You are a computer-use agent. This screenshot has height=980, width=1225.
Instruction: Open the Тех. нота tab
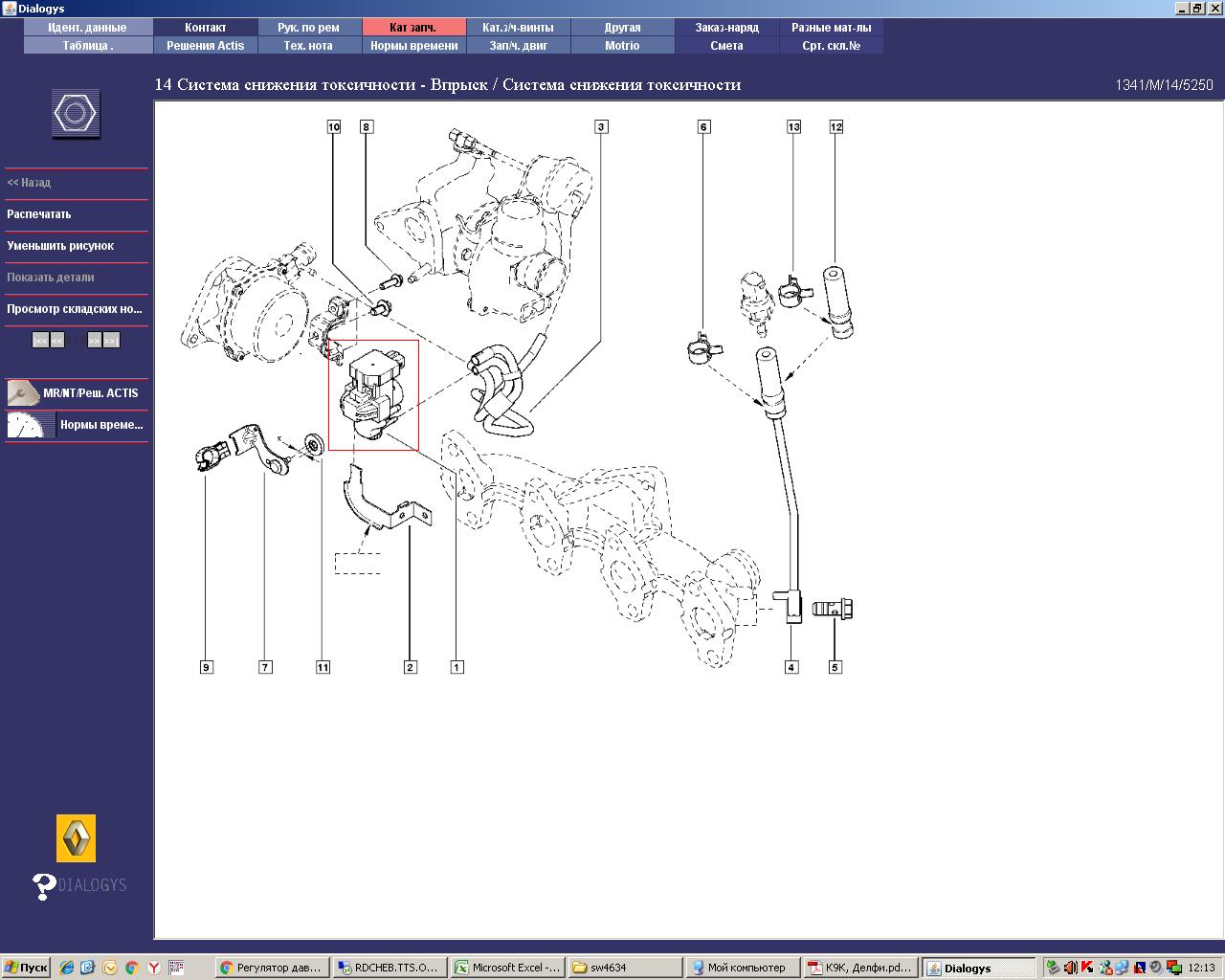[308, 46]
